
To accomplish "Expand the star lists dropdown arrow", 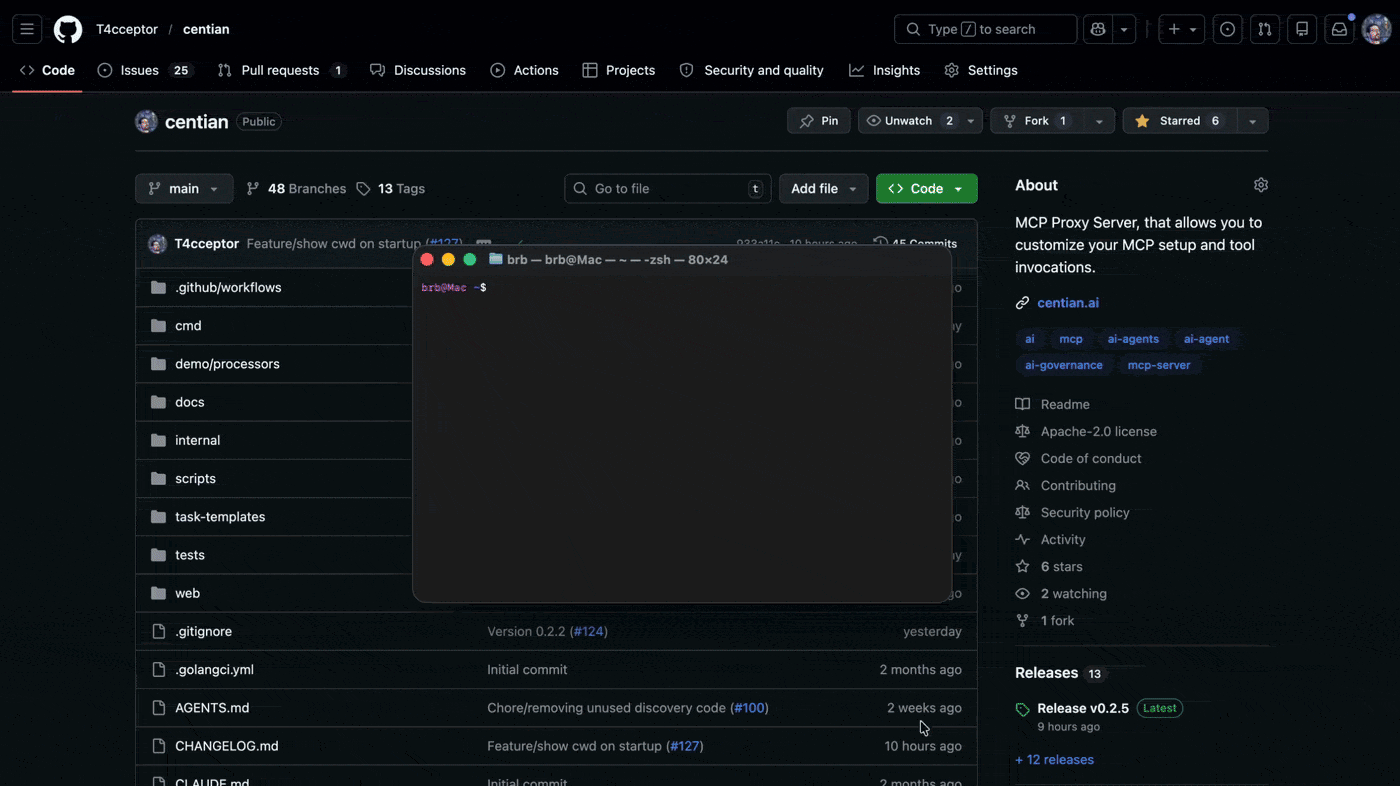I will point(1252,120).
